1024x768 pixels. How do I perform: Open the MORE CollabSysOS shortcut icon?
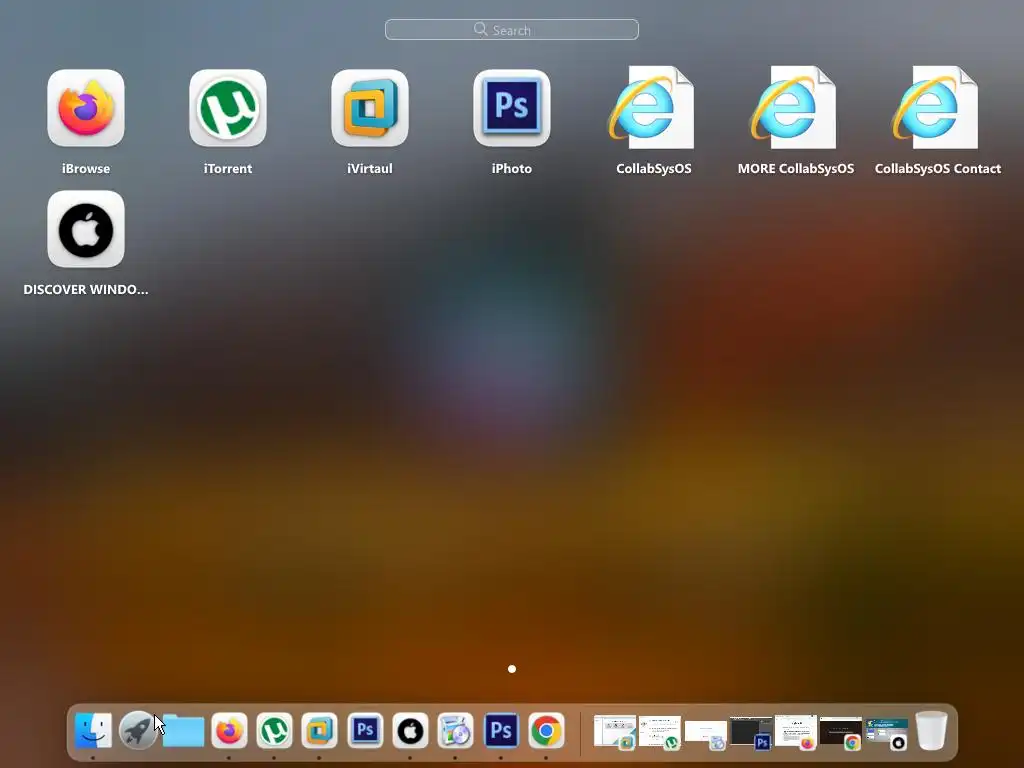click(x=793, y=107)
